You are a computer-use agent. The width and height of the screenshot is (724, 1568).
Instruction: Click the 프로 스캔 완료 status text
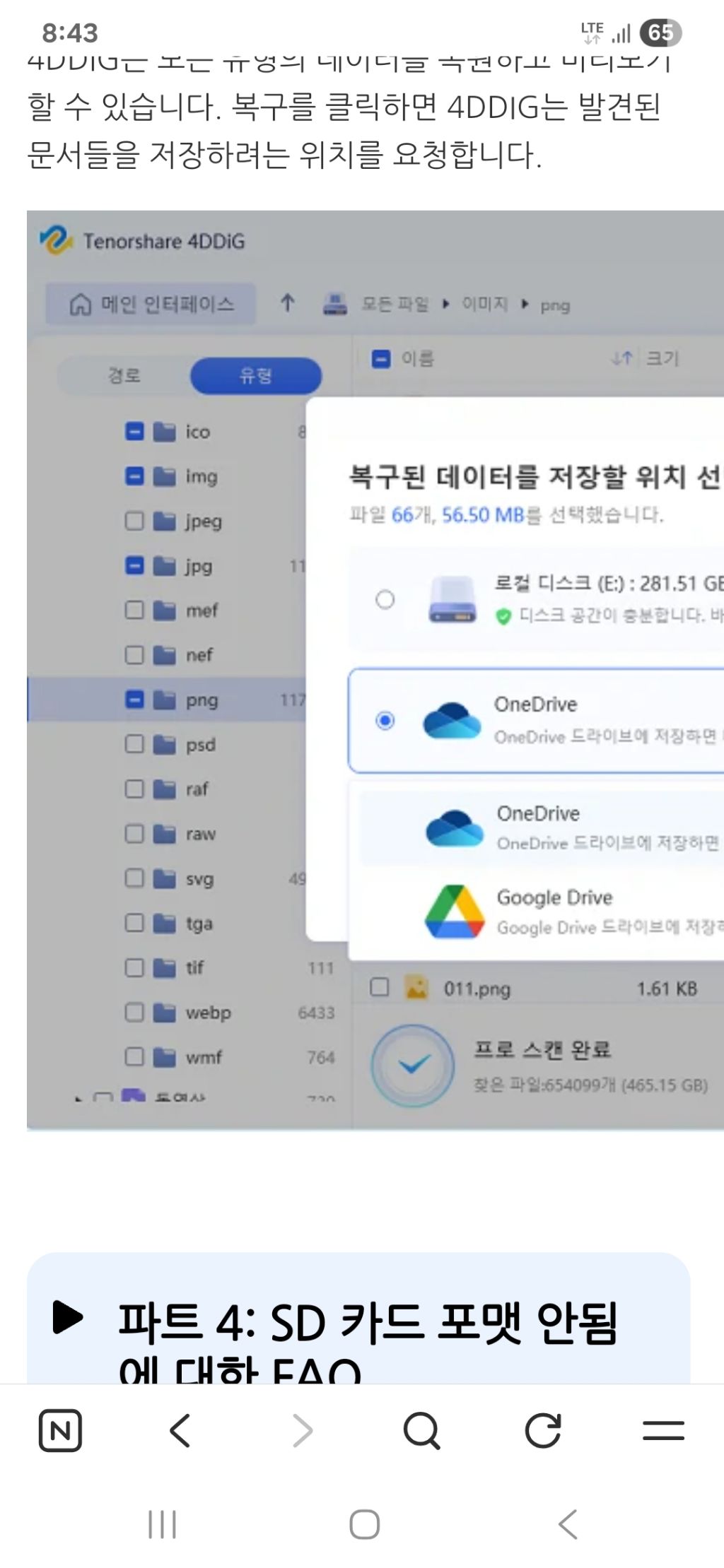click(542, 1049)
